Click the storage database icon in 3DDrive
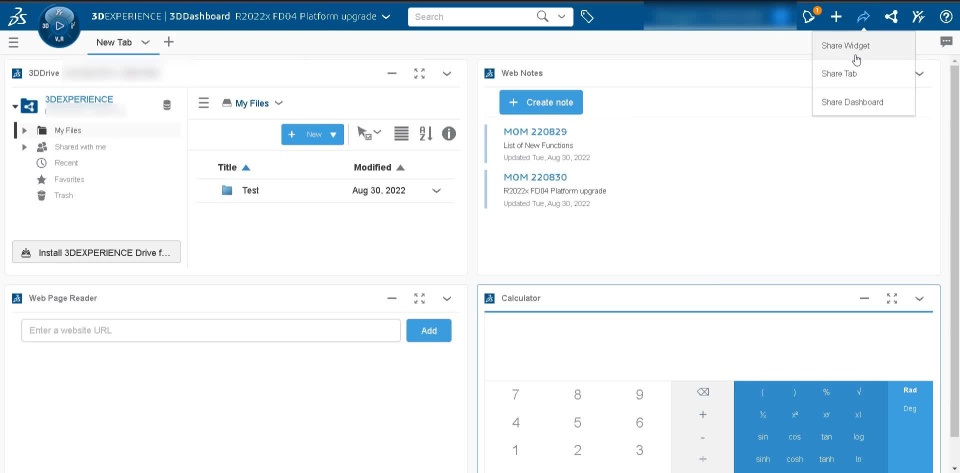The image size is (960, 473). tap(167, 105)
